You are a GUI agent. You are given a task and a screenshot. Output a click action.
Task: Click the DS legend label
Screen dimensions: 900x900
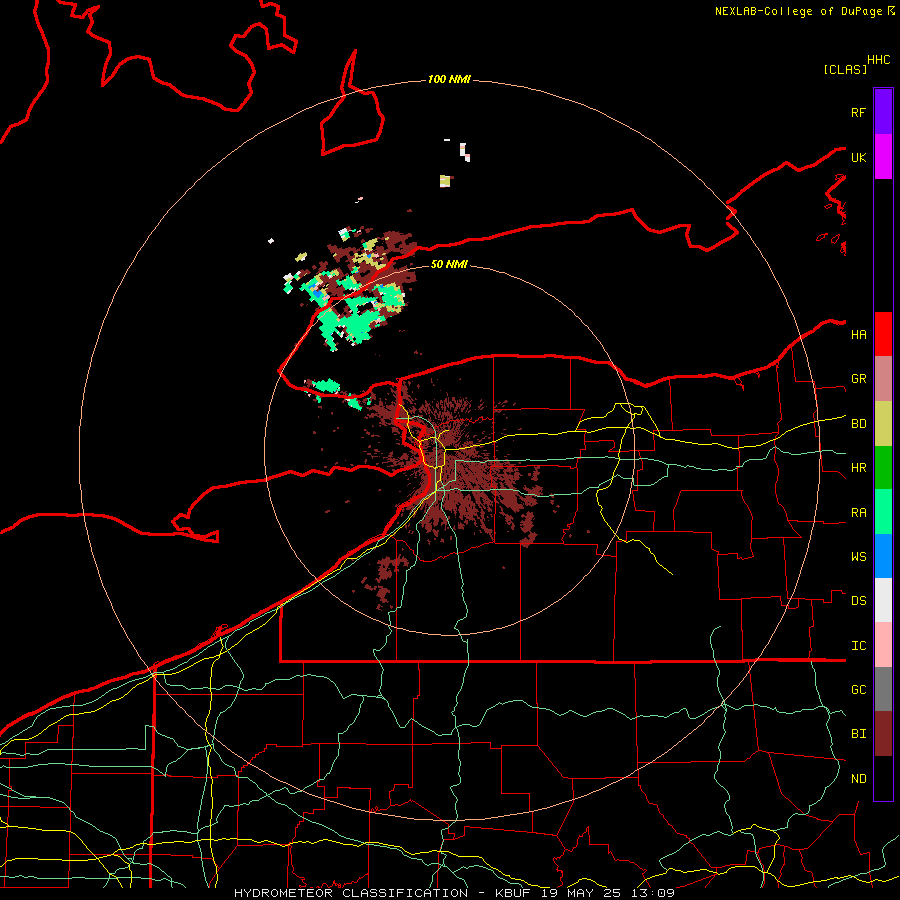(858, 601)
